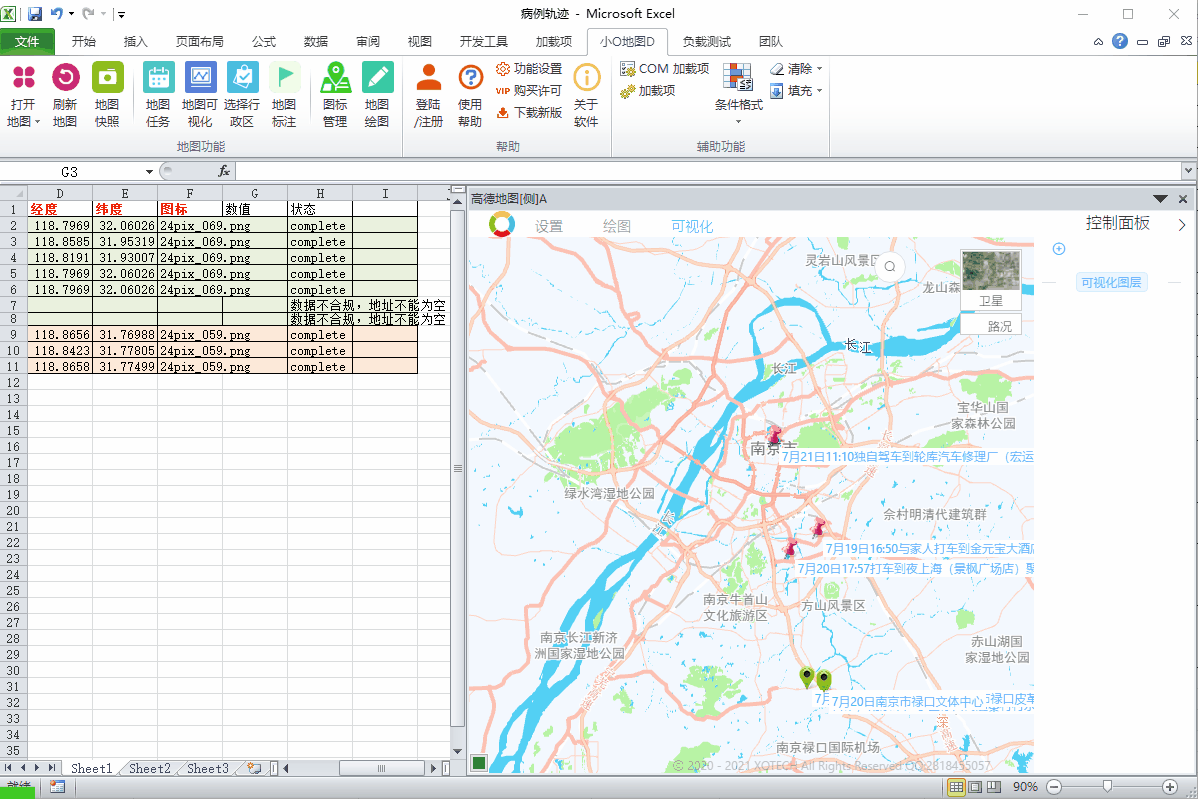This screenshot has width=1198, height=799.
Task: Open 功能设置 gear option
Action: [x=529, y=69]
